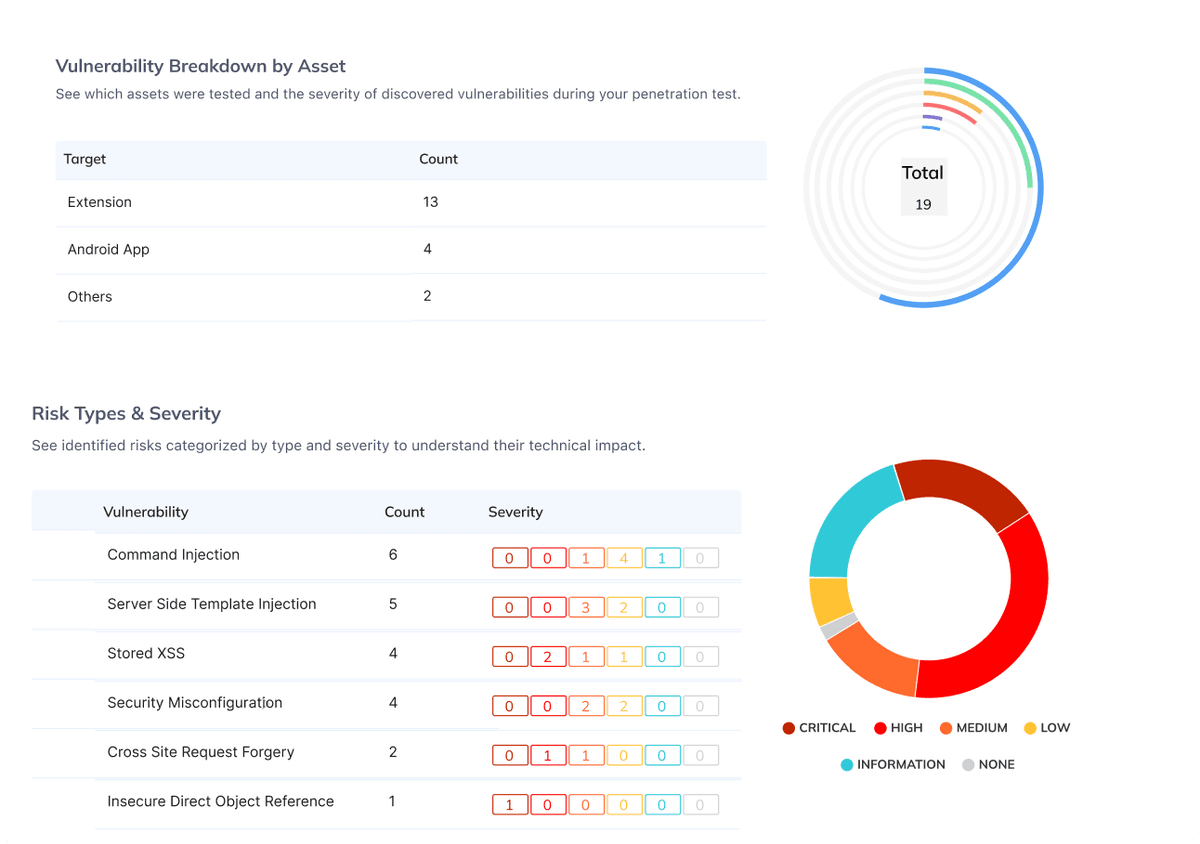Viewport: 1200px width, 844px height.
Task: Click the CRITICAL legend marker below the donut chart
Action: coord(789,728)
